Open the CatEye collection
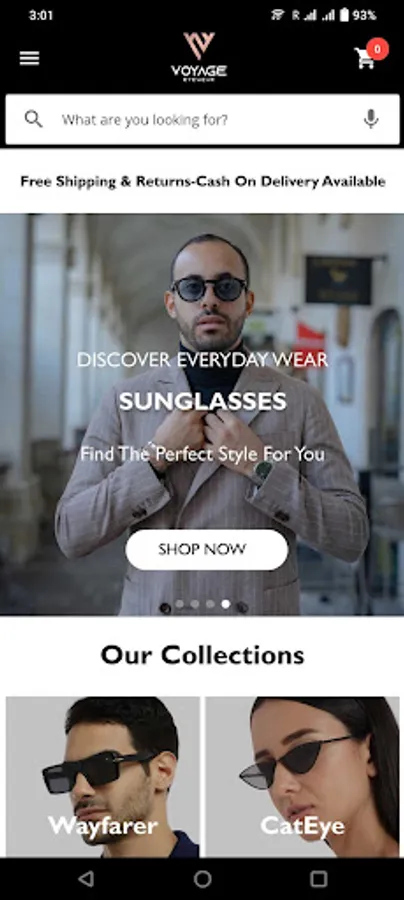 coord(302,777)
